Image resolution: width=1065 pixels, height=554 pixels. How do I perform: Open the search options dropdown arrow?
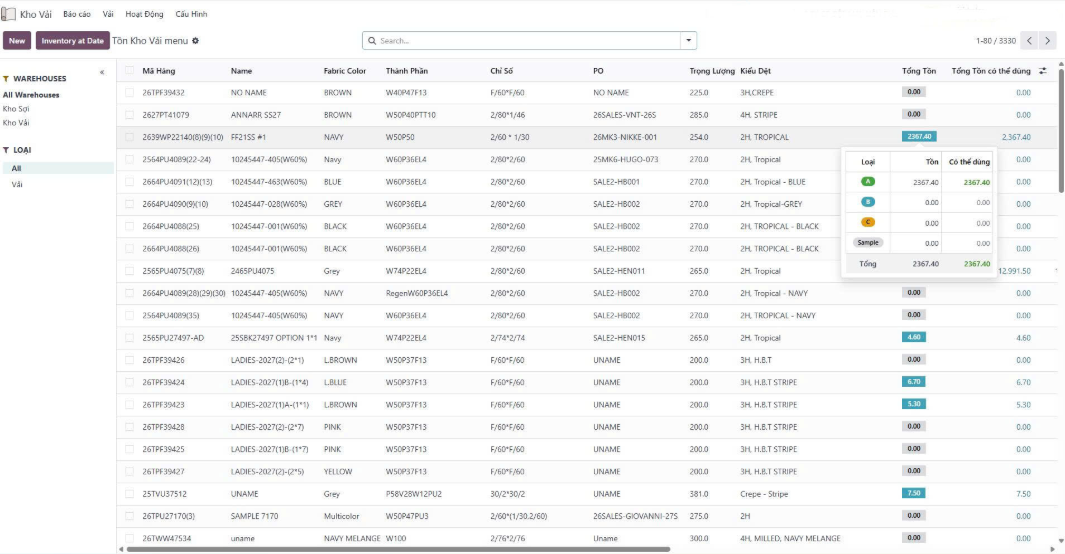pyautogui.click(x=688, y=41)
